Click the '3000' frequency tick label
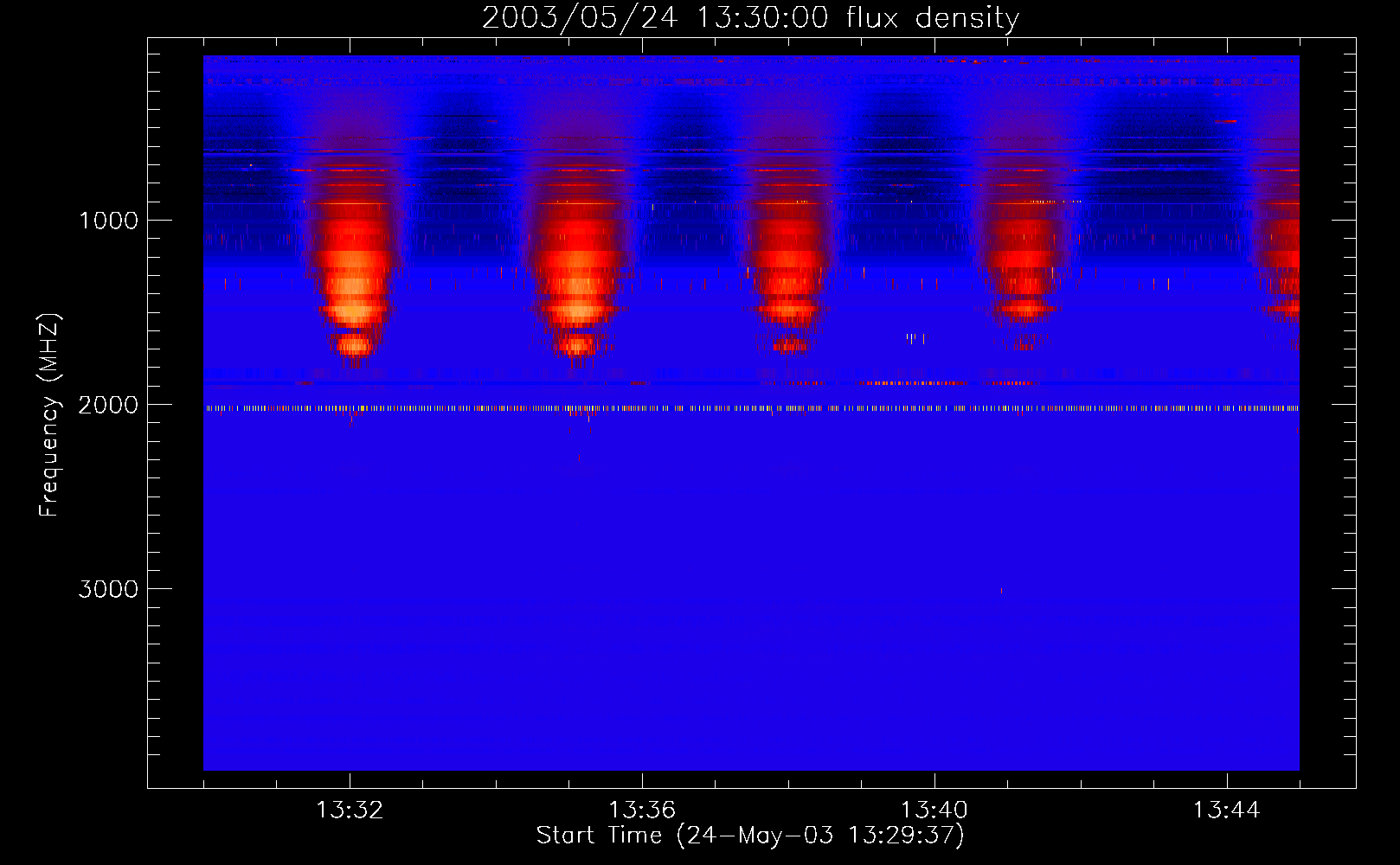This screenshot has height=865, width=1400. [x=108, y=589]
